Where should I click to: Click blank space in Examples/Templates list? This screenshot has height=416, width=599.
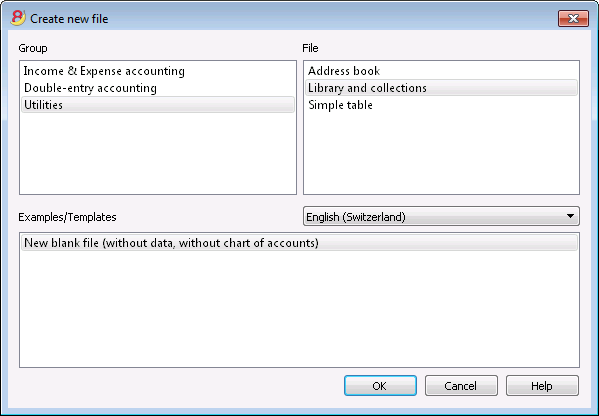click(x=299, y=309)
